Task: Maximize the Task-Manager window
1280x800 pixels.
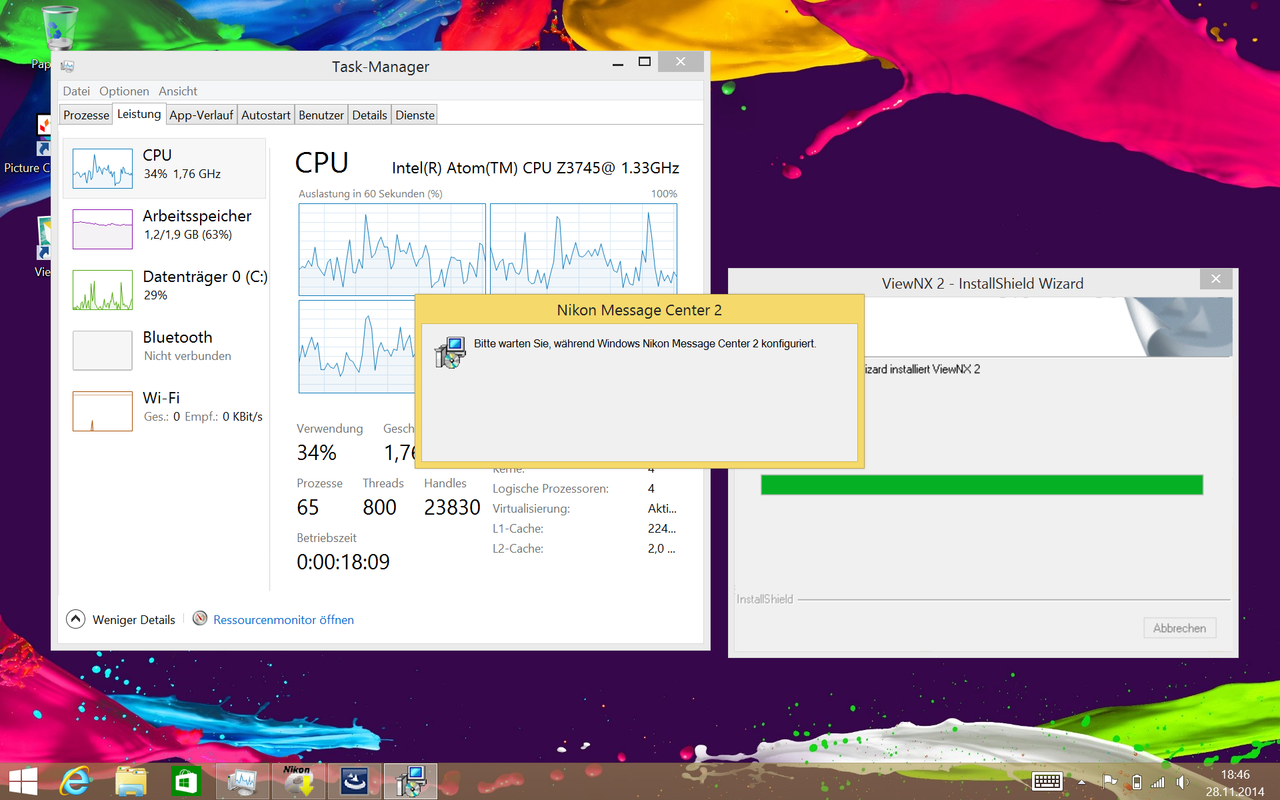Action: pos(644,62)
